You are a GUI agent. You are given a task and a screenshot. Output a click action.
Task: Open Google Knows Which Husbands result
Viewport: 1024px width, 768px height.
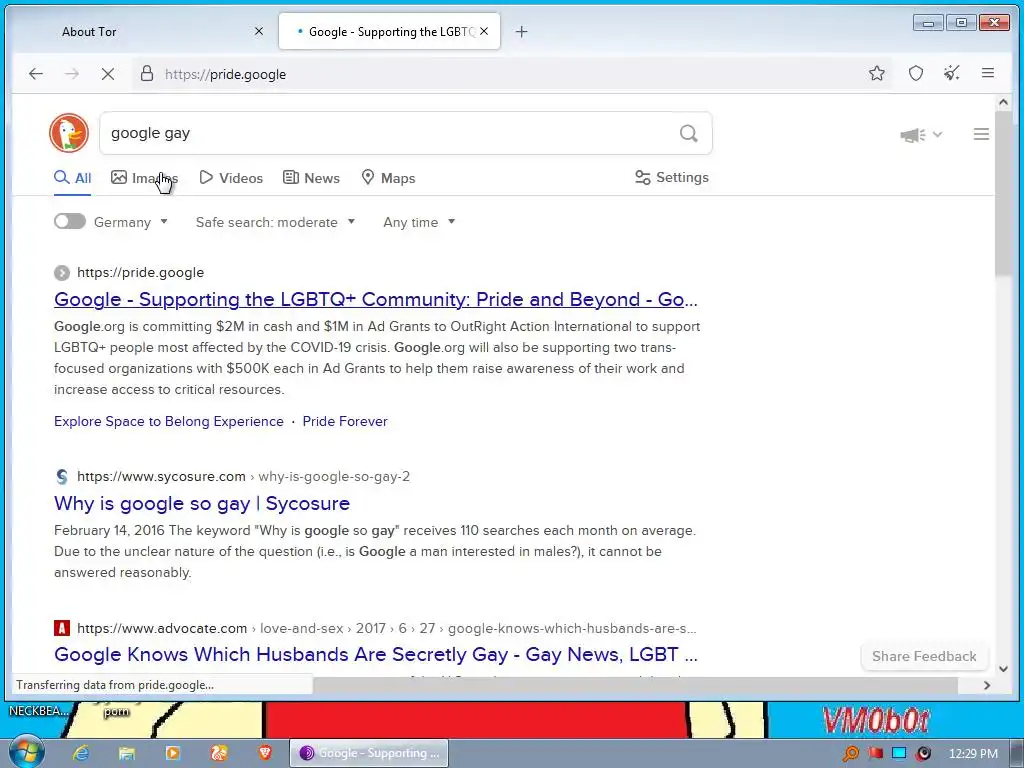[x=376, y=654]
